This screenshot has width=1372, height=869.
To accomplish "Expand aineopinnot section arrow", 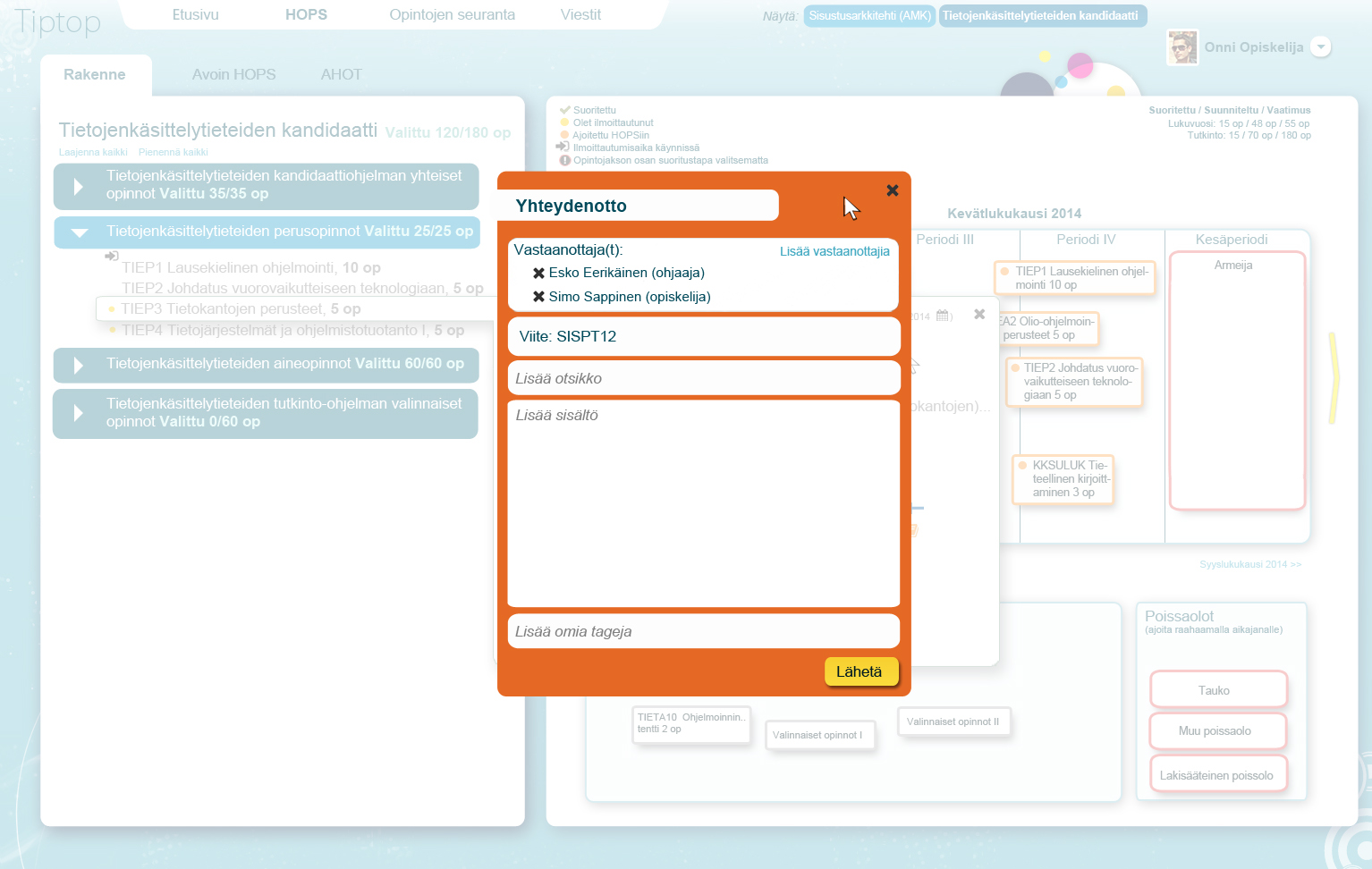I will [79, 365].
